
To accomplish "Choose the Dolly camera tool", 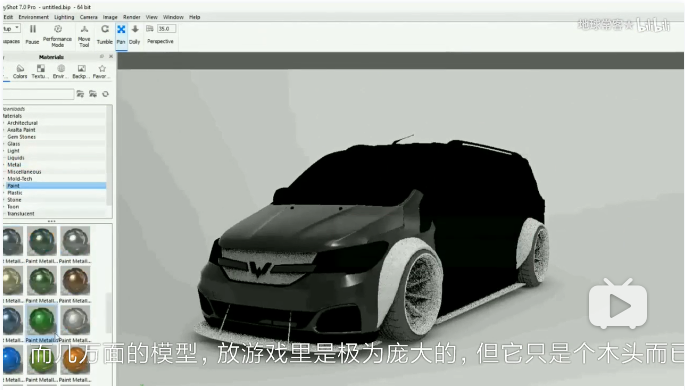I will pyautogui.click(x=135, y=35).
